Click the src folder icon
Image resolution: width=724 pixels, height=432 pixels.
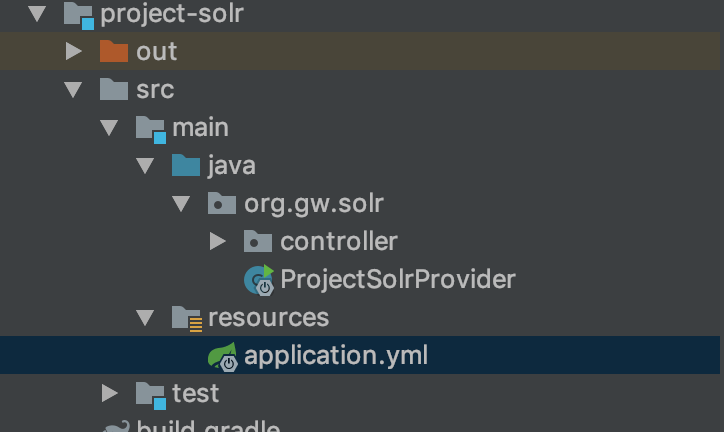114,89
